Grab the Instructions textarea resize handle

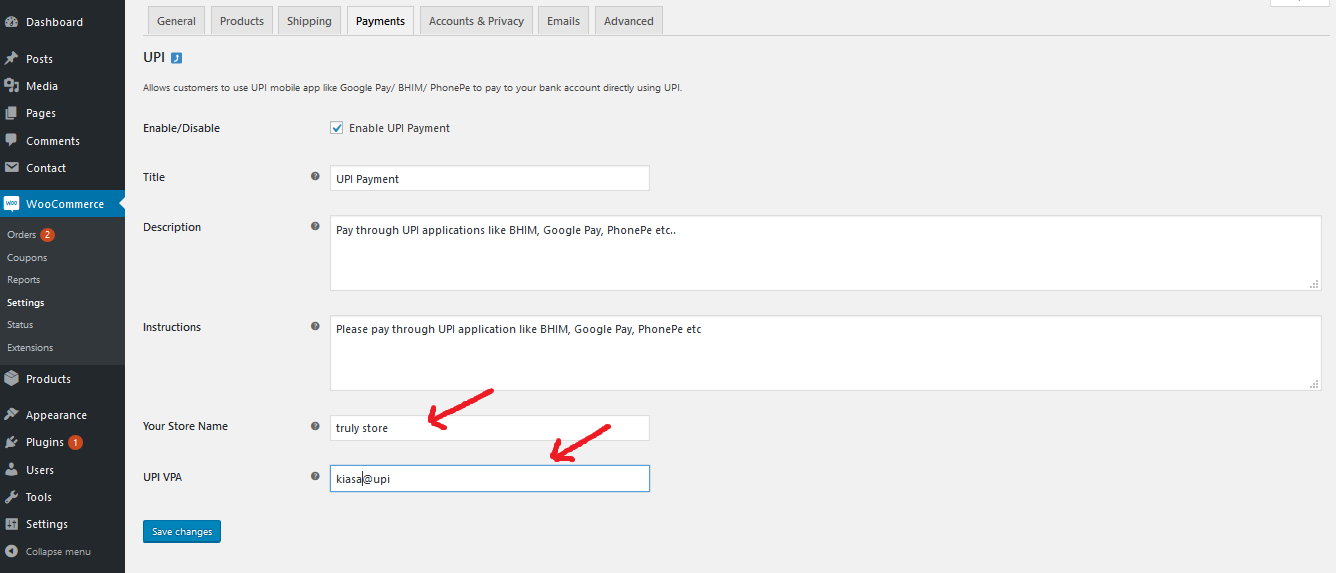pyautogui.click(x=1315, y=383)
